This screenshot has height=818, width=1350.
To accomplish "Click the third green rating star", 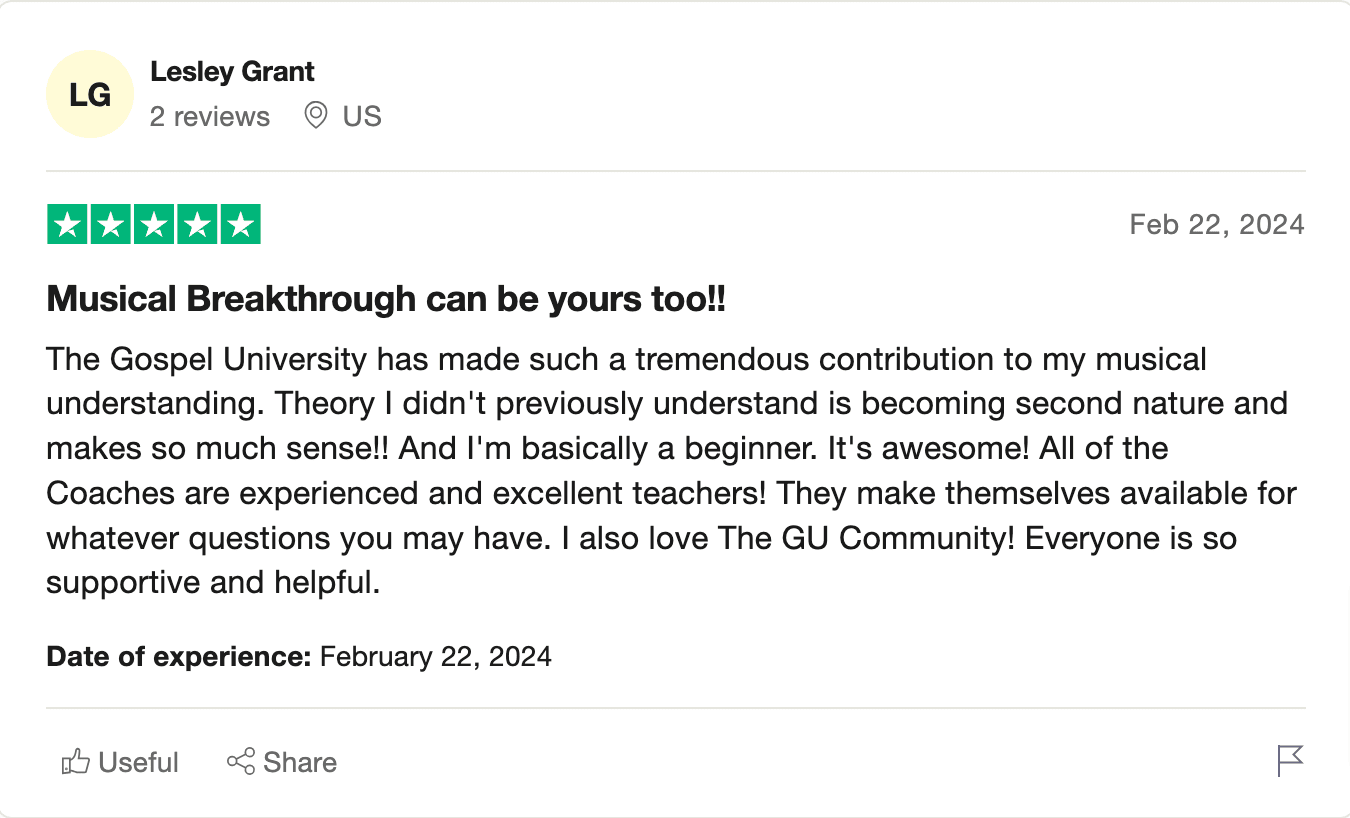I will [x=154, y=224].
